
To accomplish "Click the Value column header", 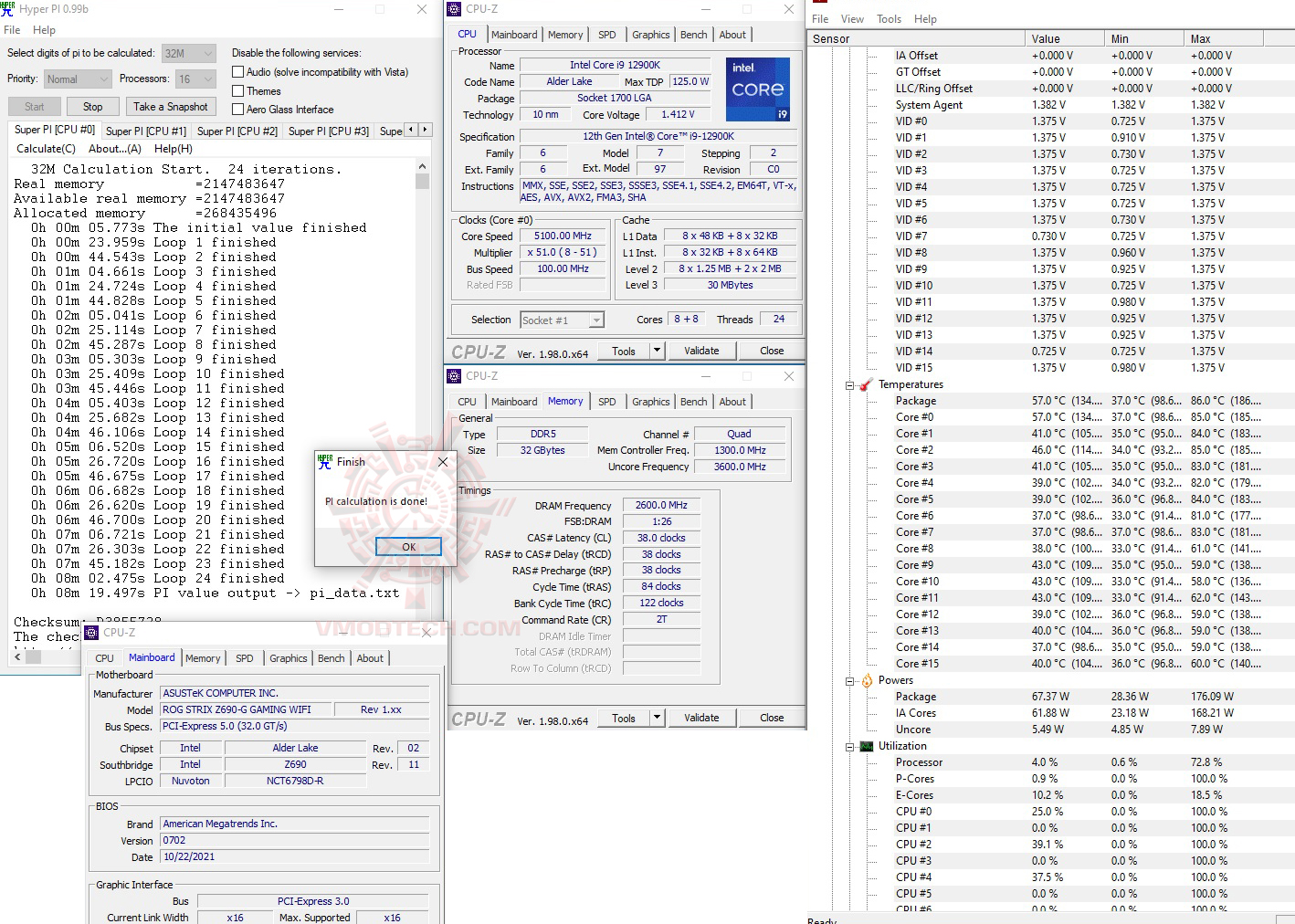I will click(x=1064, y=38).
